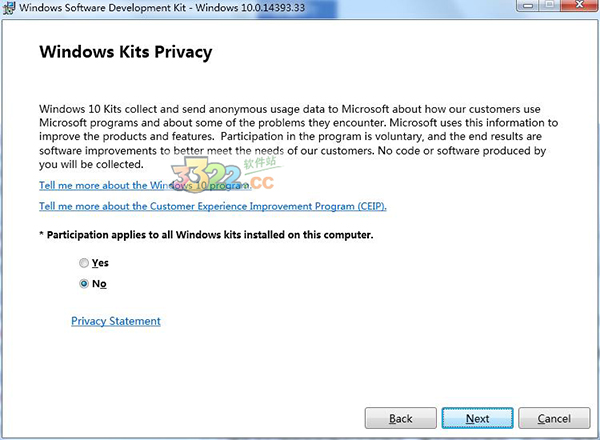Click the "Yes" option label text
The height and width of the screenshot is (440, 600).
100,263
